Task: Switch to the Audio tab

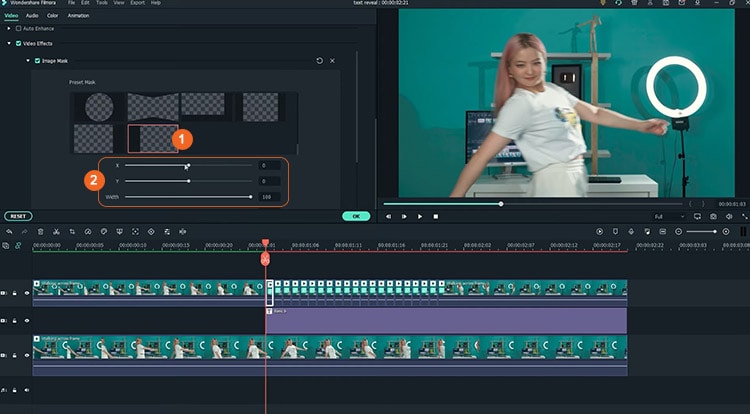Action: [x=32, y=15]
